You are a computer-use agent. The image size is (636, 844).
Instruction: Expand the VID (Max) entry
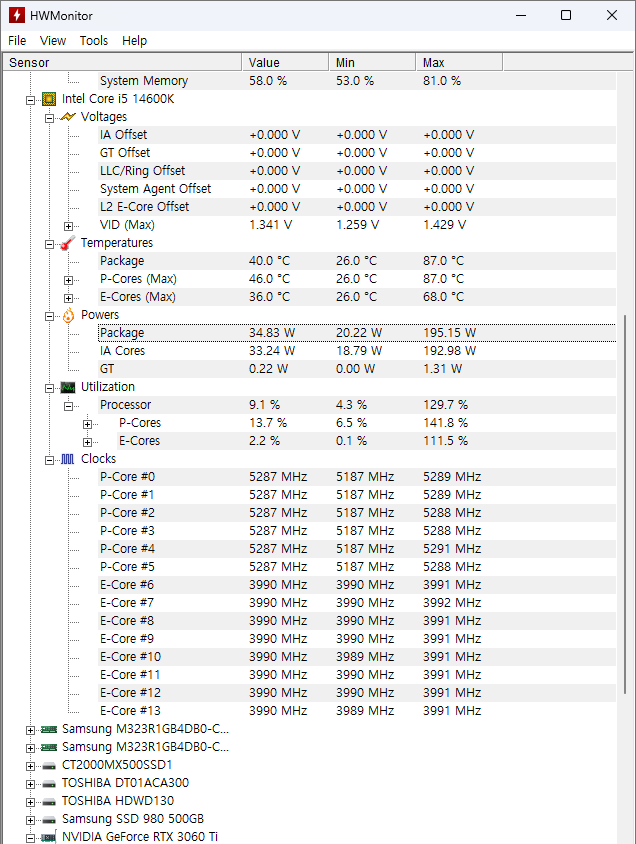pyautogui.click(x=68, y=226)
